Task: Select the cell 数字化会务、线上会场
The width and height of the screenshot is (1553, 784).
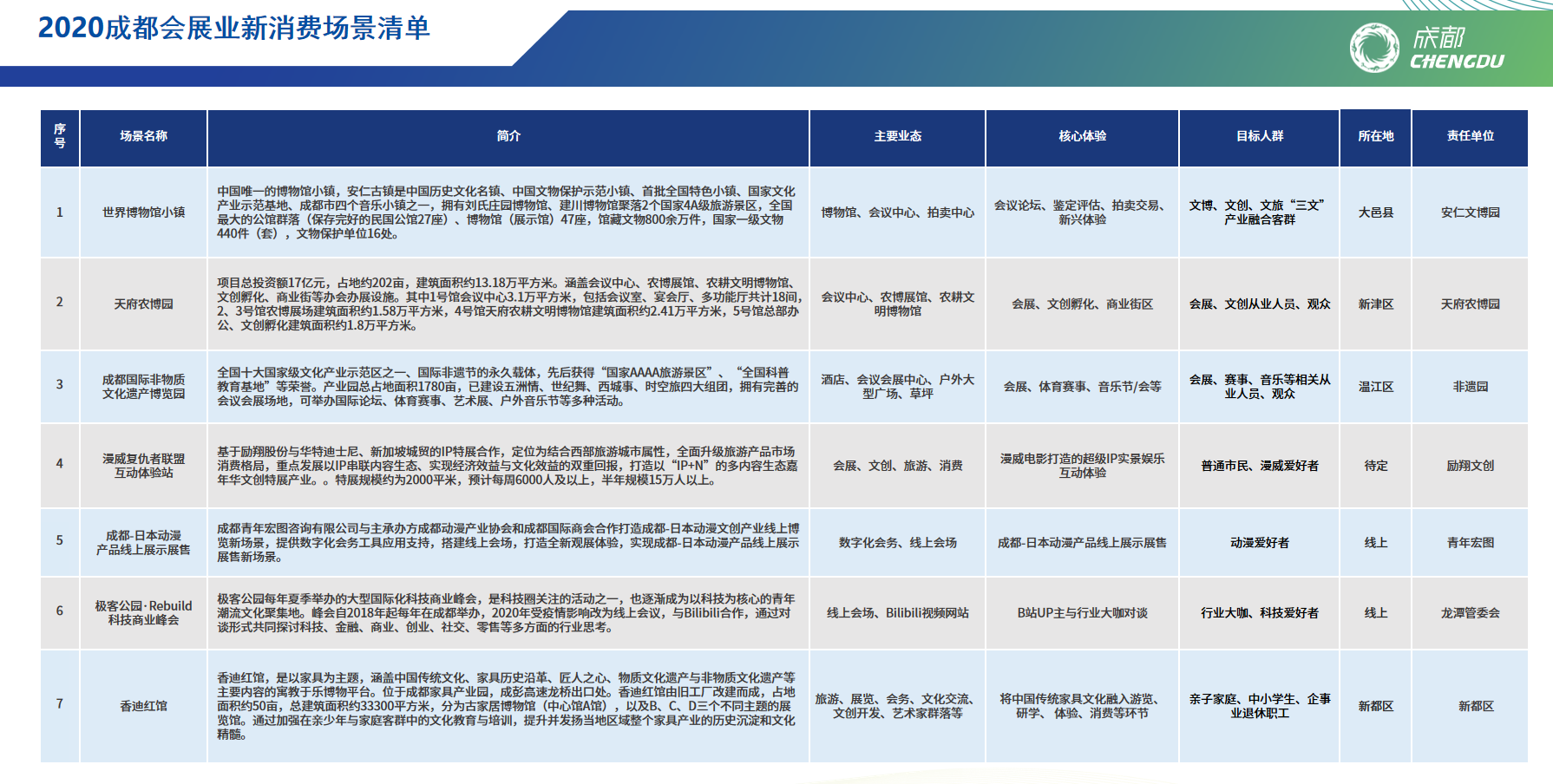Action: tap(898, 543)
